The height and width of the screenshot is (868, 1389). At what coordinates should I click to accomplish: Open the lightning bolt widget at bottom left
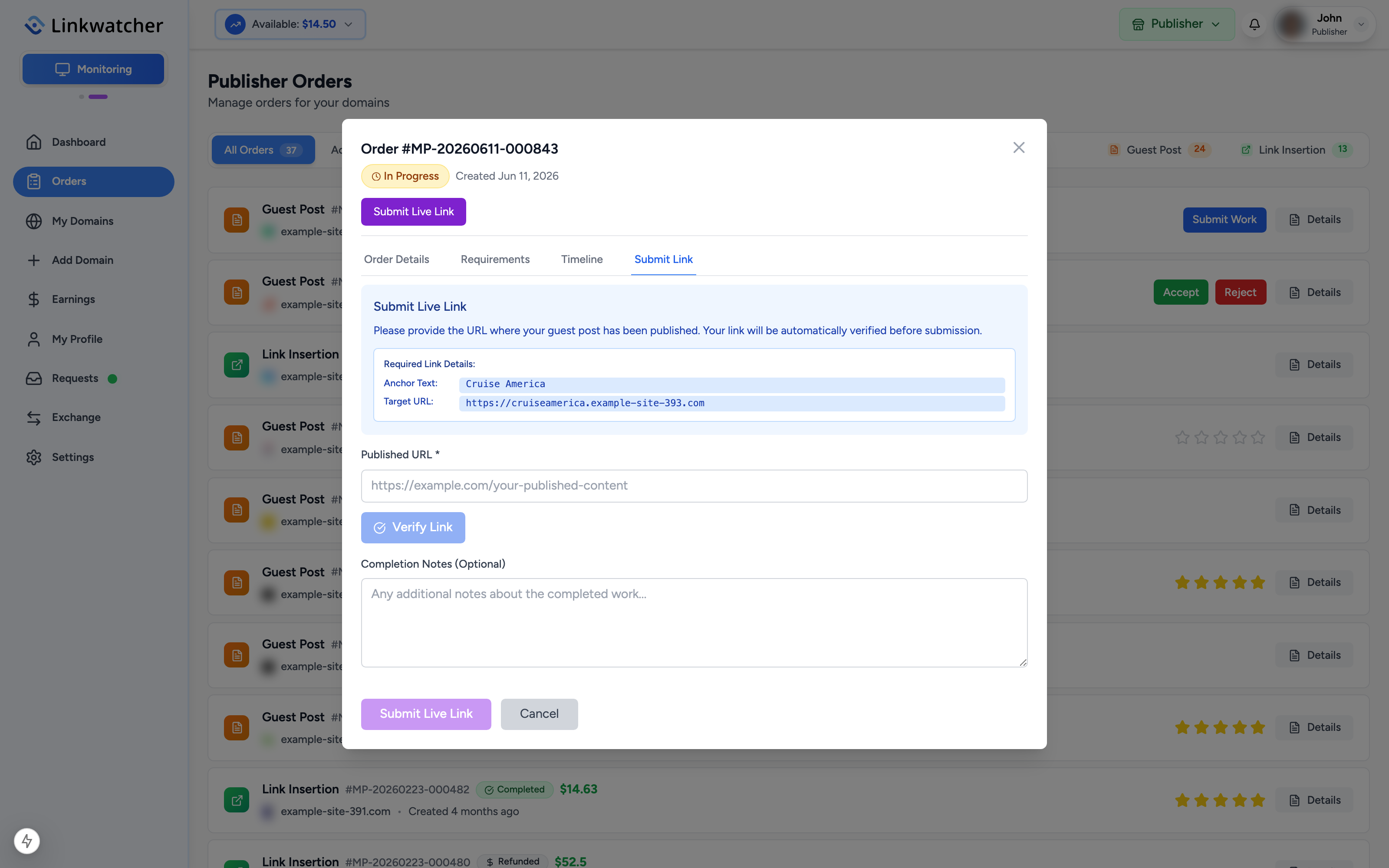[27, 841]
